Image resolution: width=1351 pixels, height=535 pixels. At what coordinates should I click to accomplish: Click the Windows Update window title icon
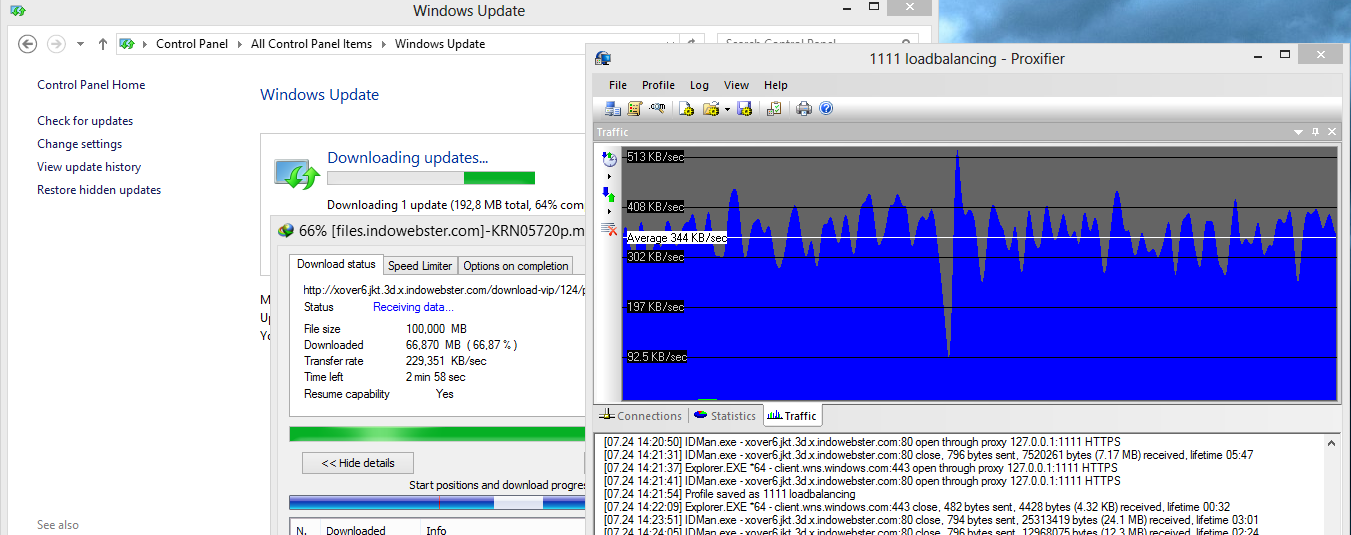click(18, 11)
